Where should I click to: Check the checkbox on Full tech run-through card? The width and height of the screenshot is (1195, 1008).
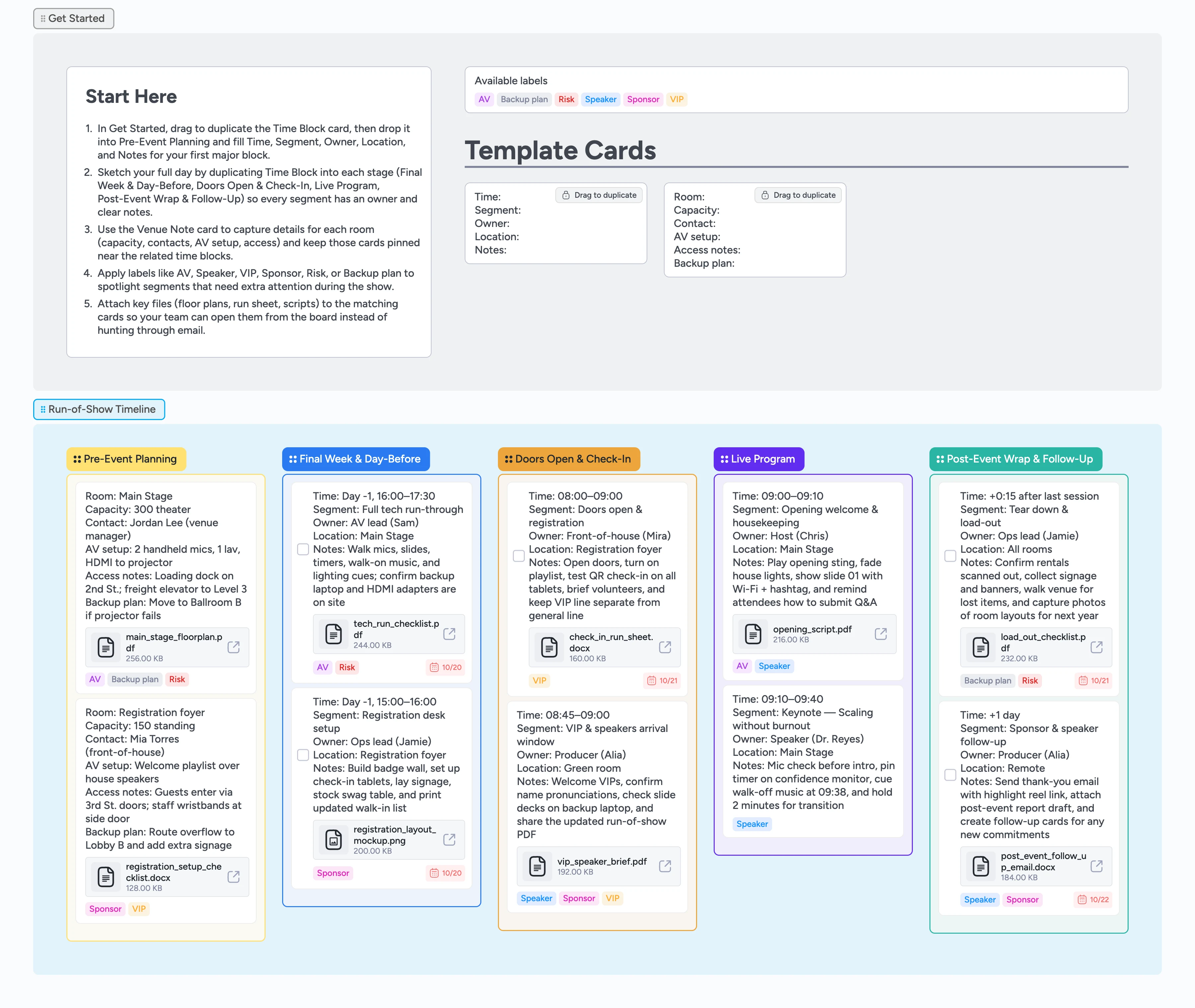point(303,549)
